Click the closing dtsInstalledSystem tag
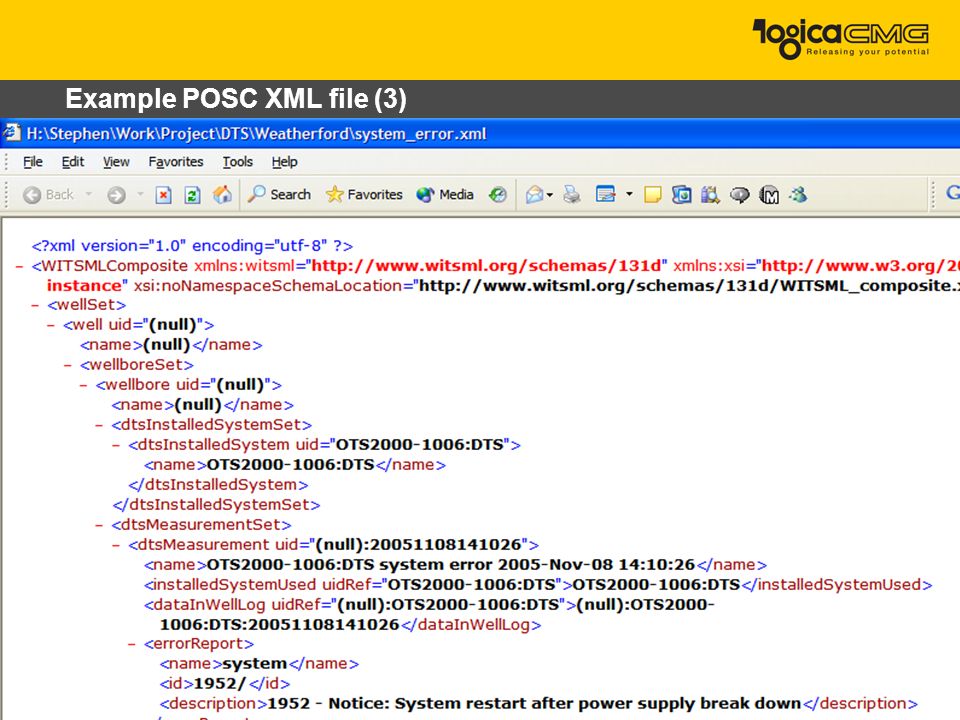Viewport: 960px width, 720px height. pyautogui.click(x=218, y=485)
